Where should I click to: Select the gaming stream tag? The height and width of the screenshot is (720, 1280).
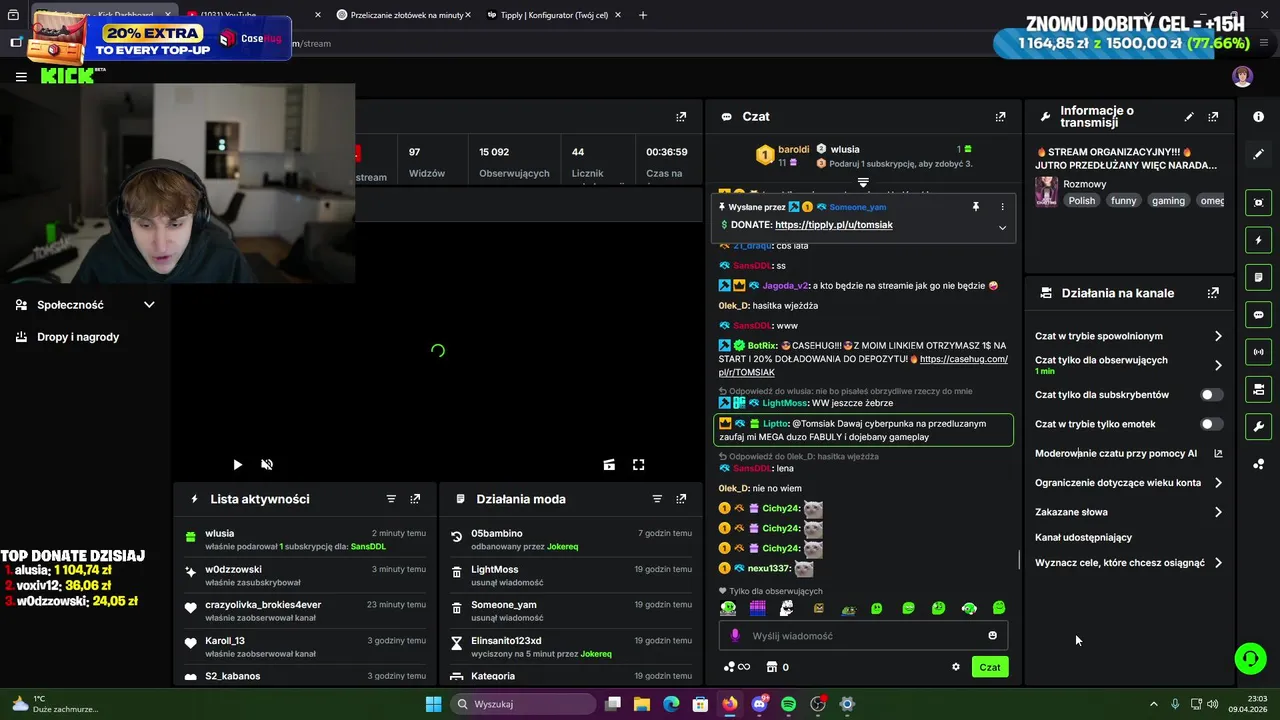[x=1168, y=201]
